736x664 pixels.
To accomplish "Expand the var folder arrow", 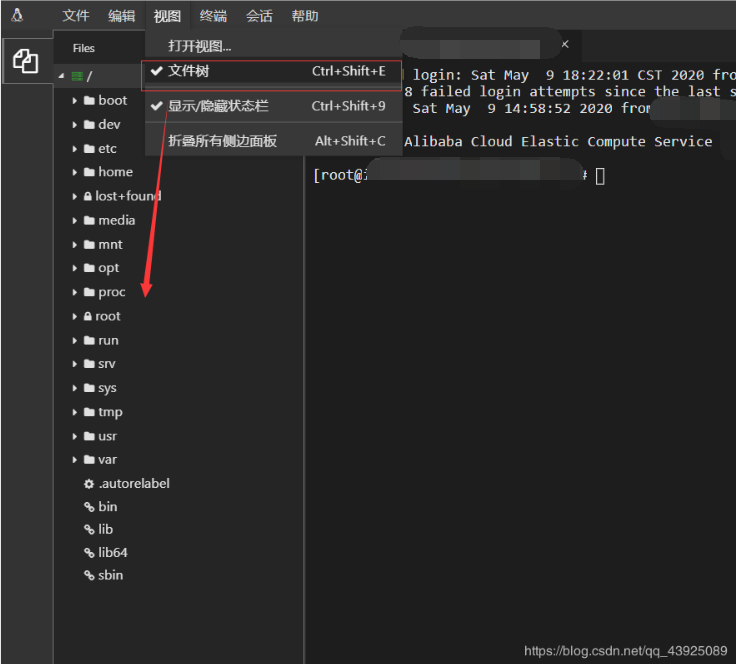I will click(x=75, y=460).
